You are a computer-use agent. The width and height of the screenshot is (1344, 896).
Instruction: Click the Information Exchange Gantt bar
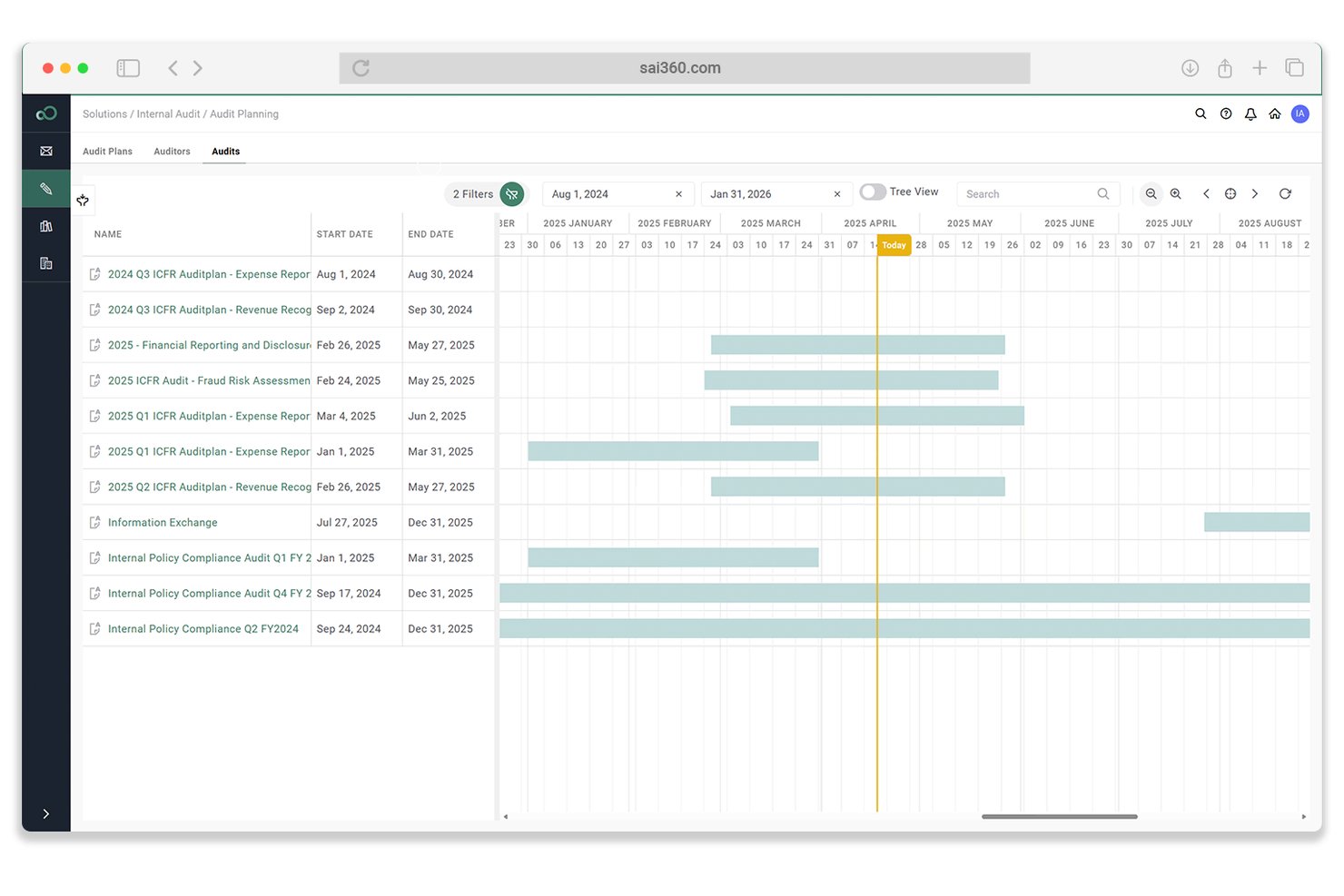pos(1257,522)
